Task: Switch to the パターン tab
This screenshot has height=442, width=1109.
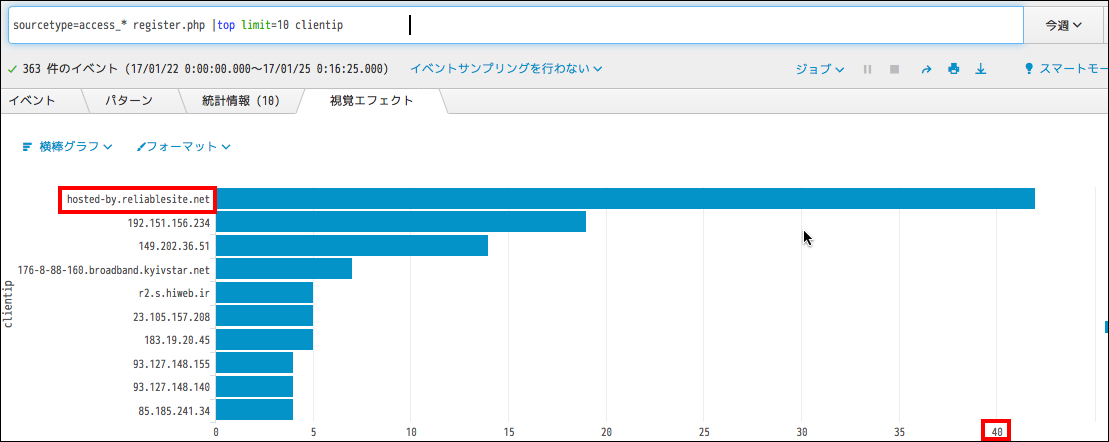Action: pos(129,101)
